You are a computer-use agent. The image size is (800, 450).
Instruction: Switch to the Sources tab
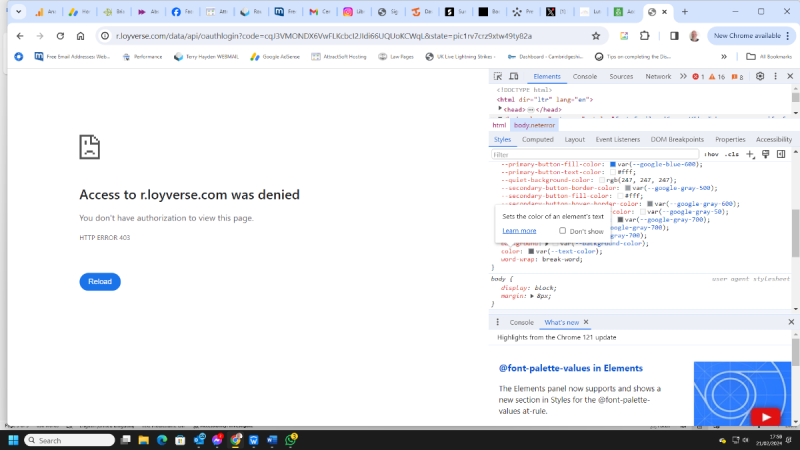(x=621, y=77)
